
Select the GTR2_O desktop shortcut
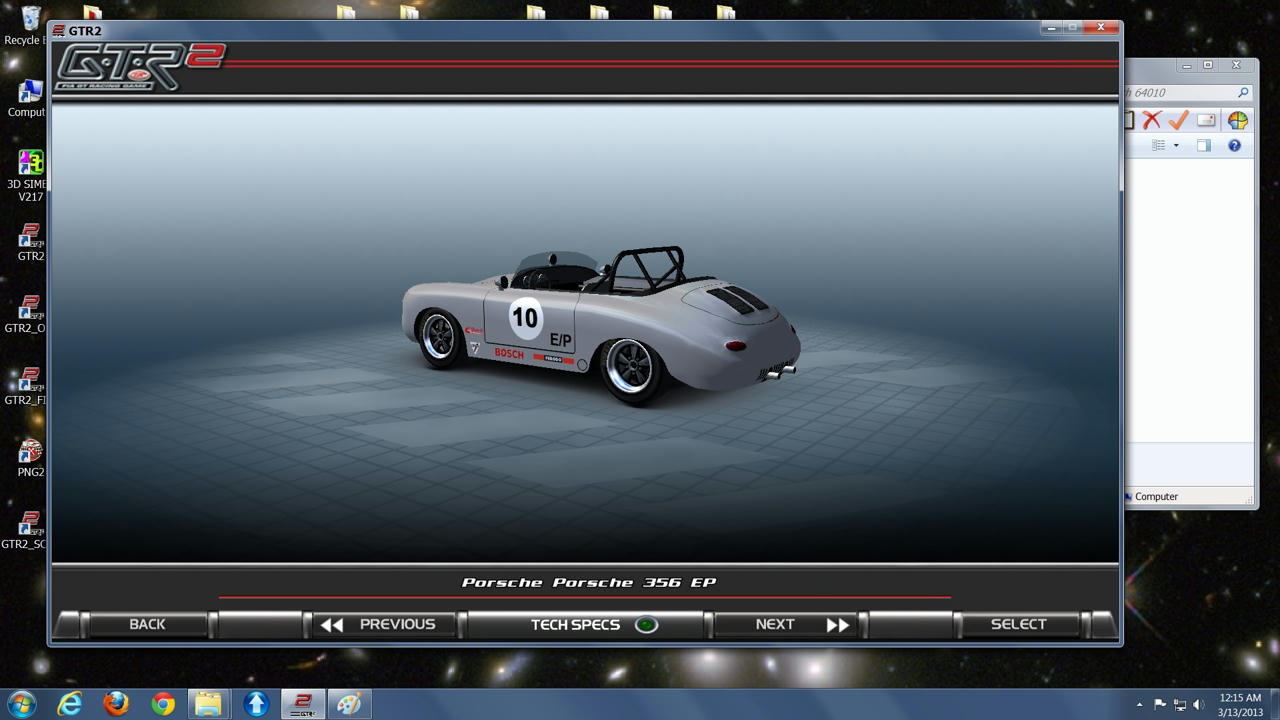pyautogui.click(x=28, y=314)
